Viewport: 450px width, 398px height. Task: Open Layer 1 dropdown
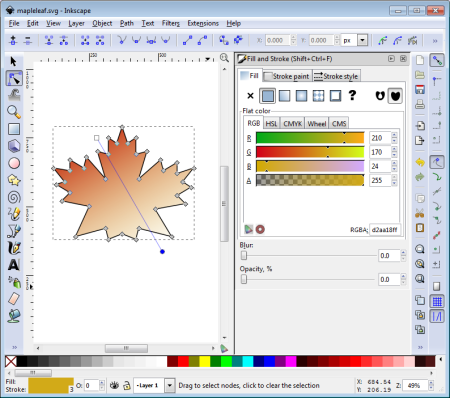pyautogui.click(x=170, y=386)
